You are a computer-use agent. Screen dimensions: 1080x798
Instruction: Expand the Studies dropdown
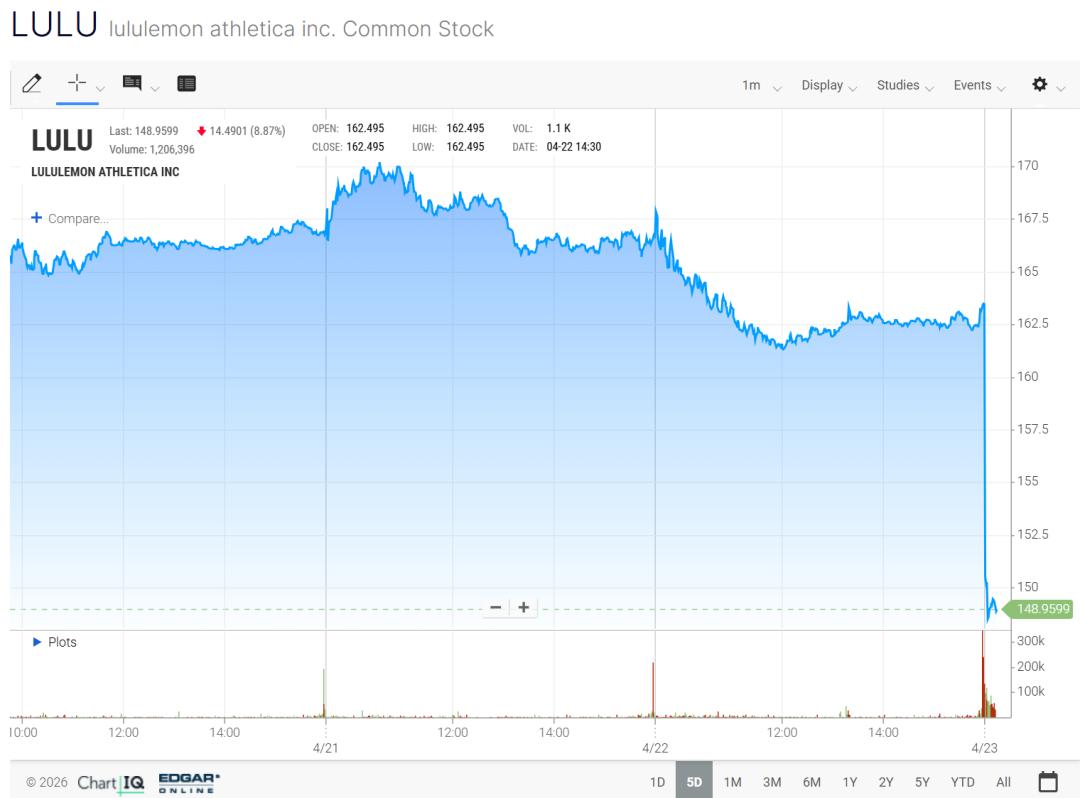click(905, 86)
